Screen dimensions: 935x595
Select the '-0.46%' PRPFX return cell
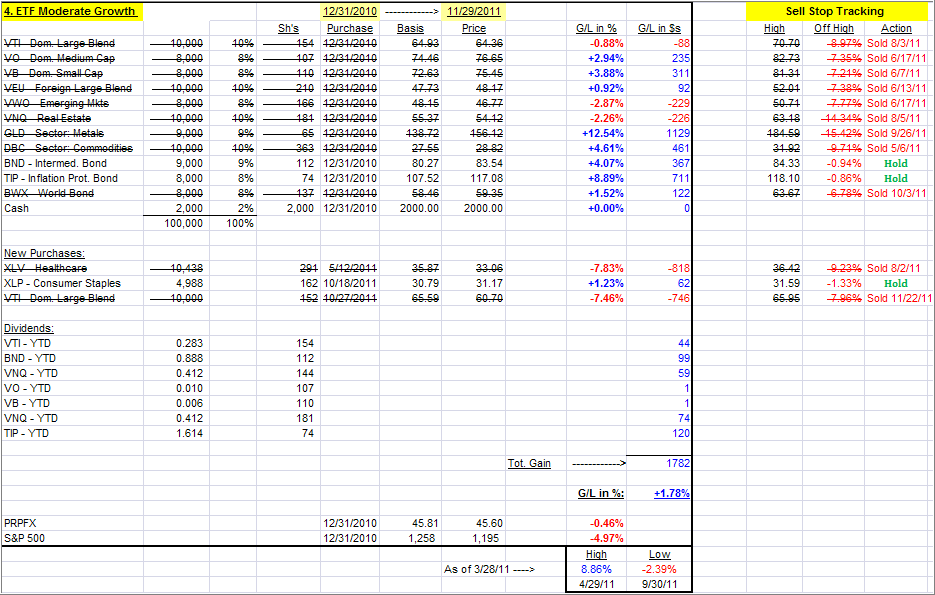(606, 523)
